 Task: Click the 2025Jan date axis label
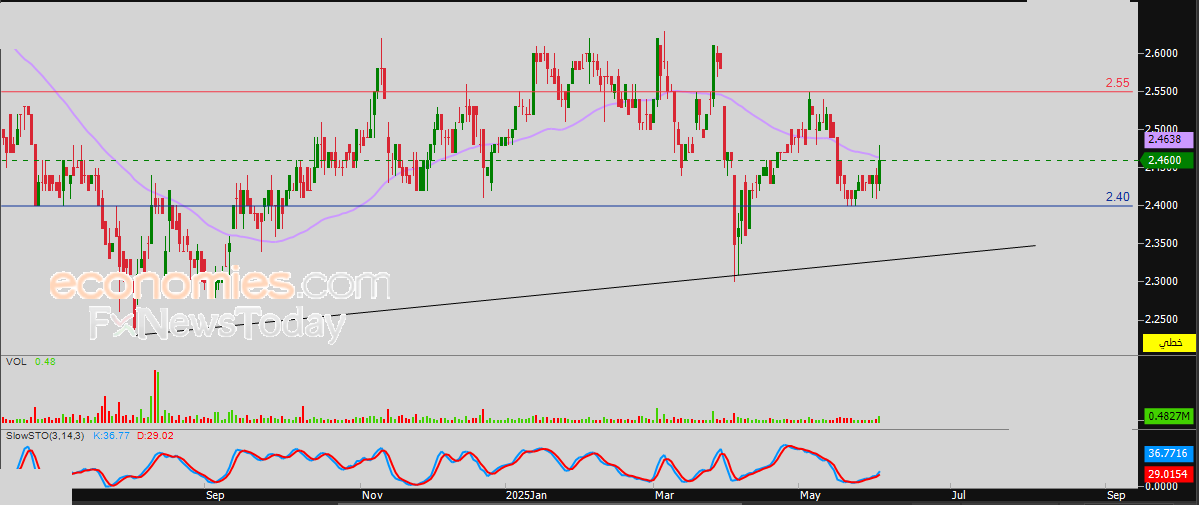[528, 497]
